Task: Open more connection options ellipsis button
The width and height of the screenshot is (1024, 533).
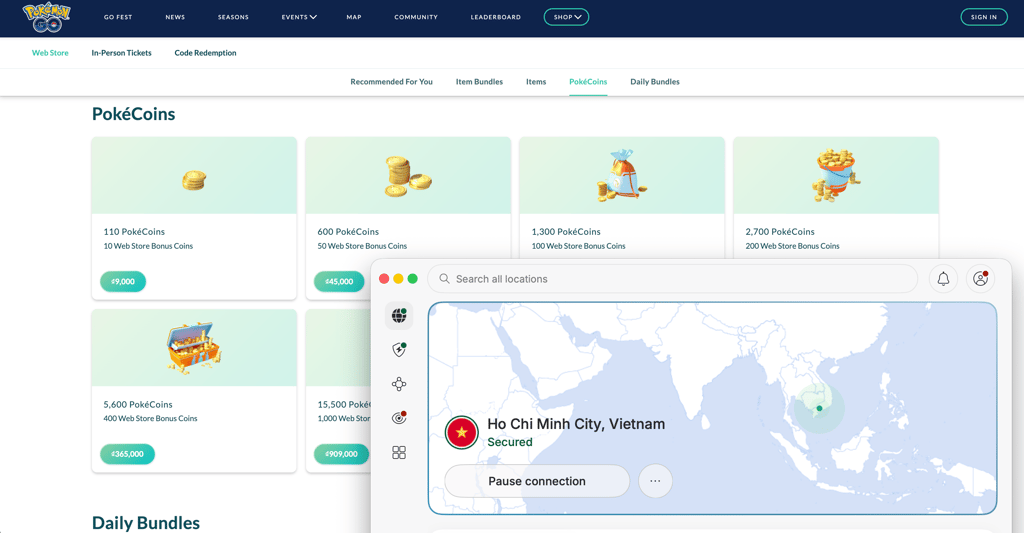Action: pos(655,481)
